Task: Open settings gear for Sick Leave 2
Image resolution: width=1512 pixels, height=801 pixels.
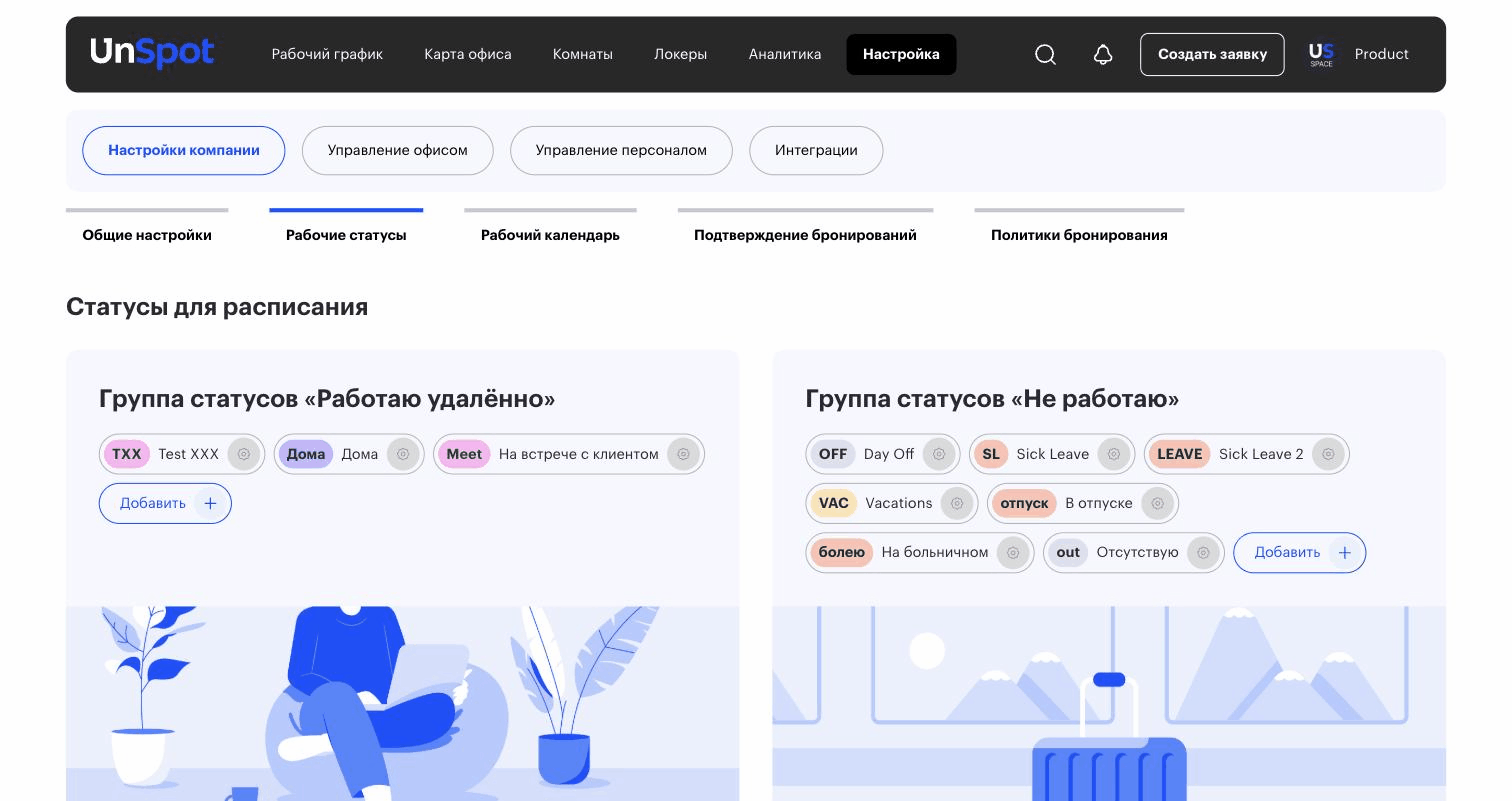Action: [1328, 454]
